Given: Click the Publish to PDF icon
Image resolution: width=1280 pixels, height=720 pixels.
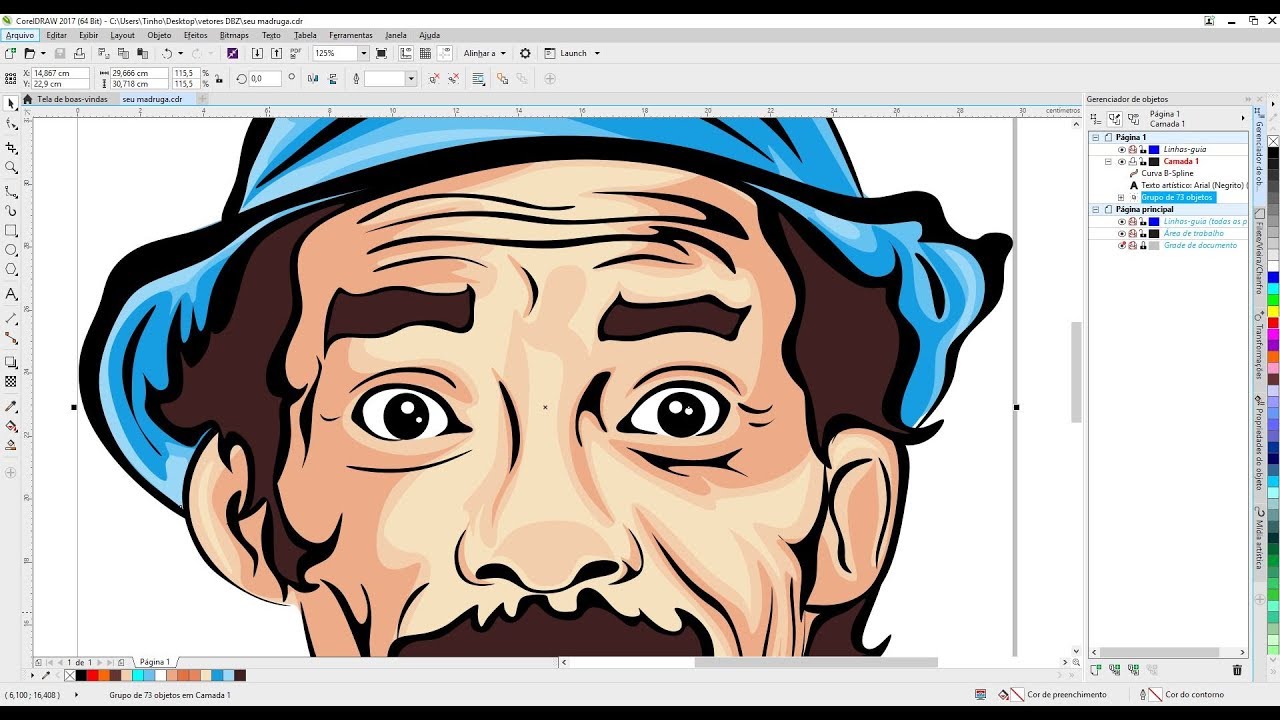Looking at the screenshot, I should [x=296, y=53].
